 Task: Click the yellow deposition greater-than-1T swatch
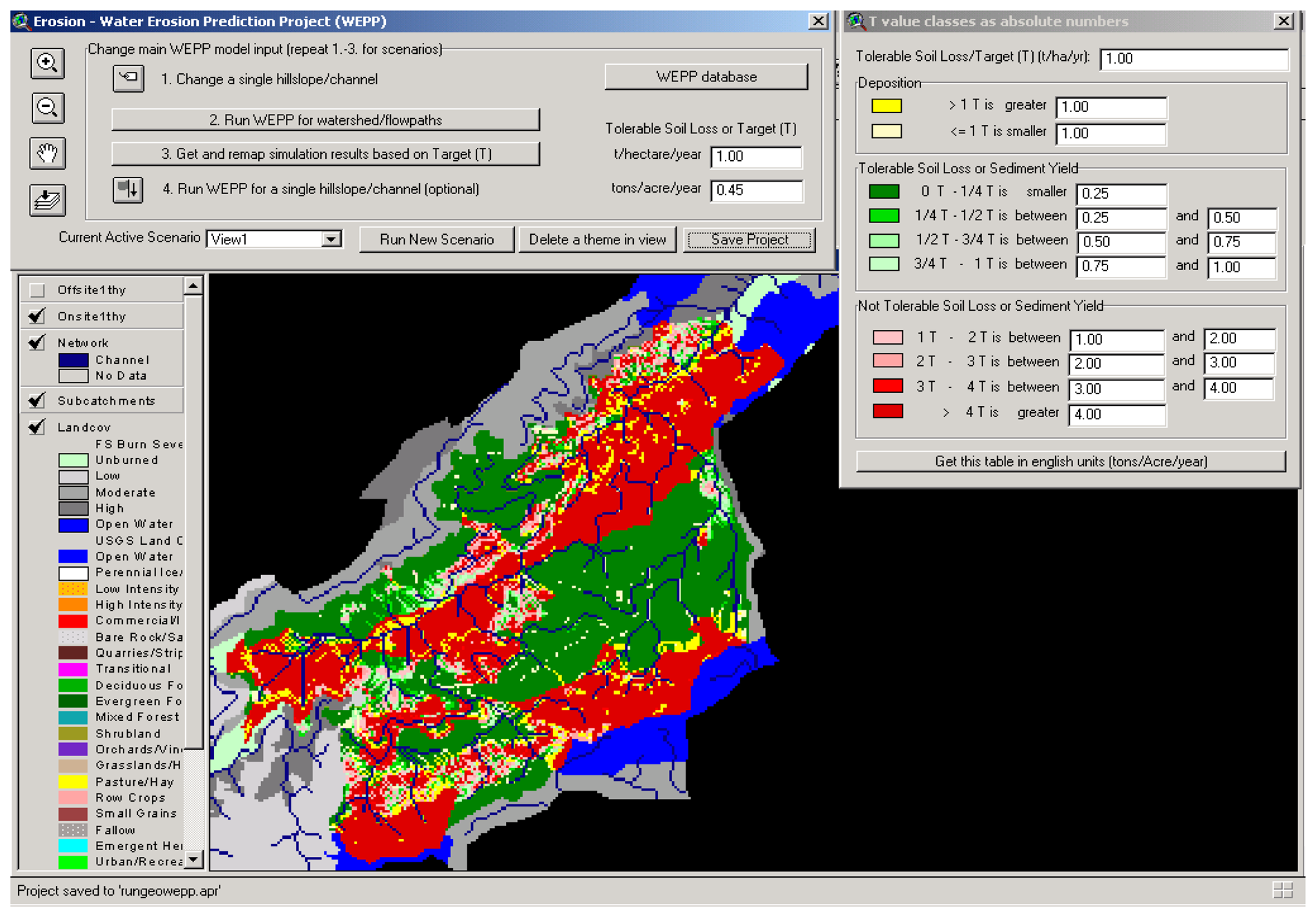tap(886, 106)
